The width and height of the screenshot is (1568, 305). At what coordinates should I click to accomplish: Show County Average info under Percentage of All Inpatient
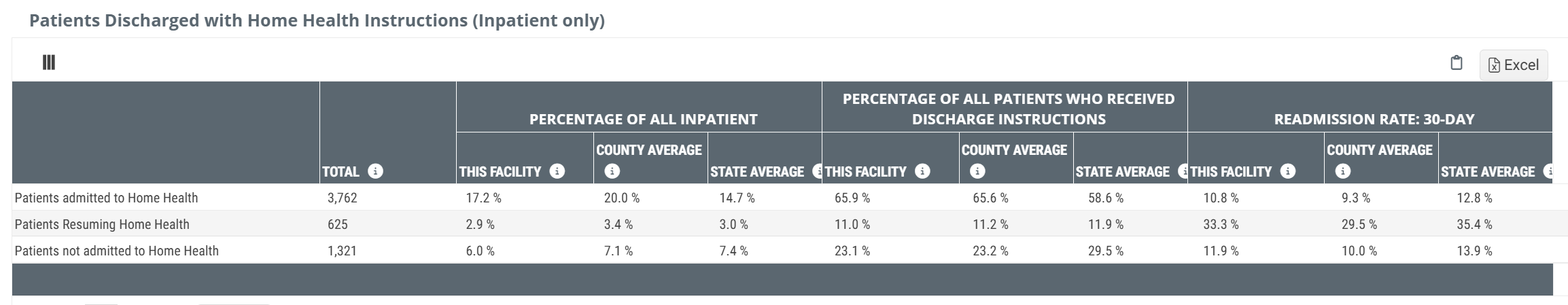point(612,171)
